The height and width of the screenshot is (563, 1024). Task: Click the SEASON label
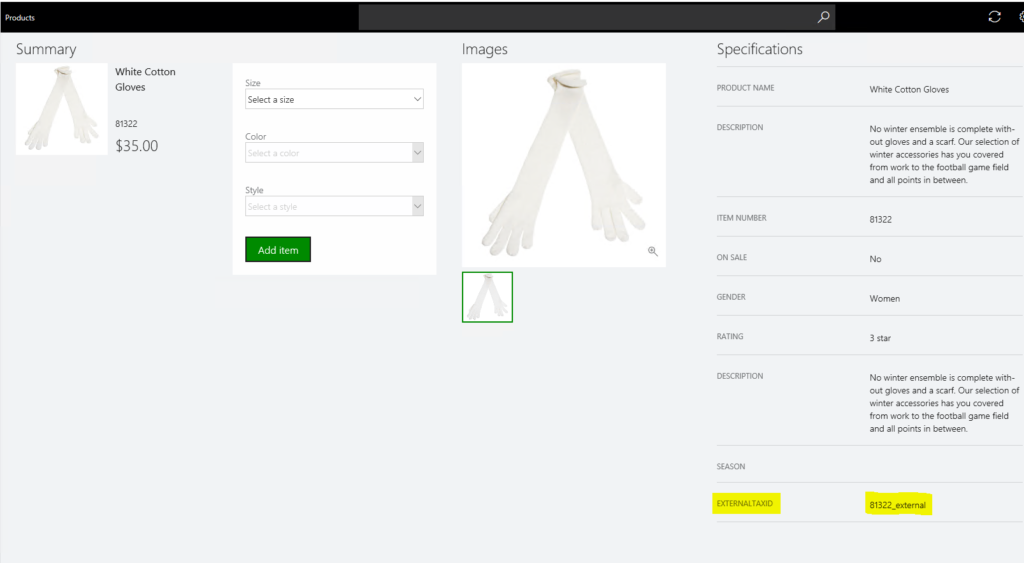731,466
